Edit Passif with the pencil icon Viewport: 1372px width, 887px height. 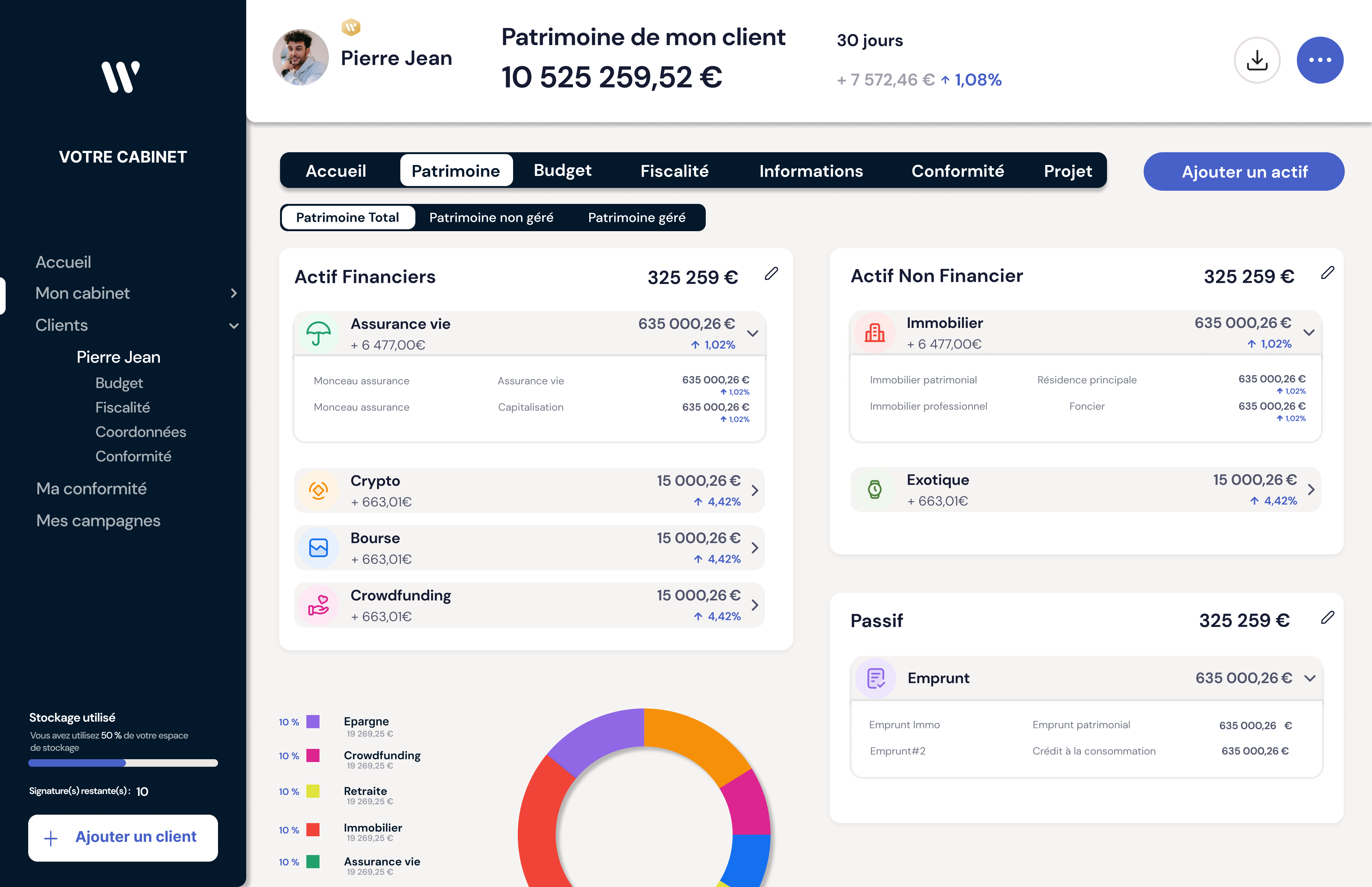tap(1328, 617)
